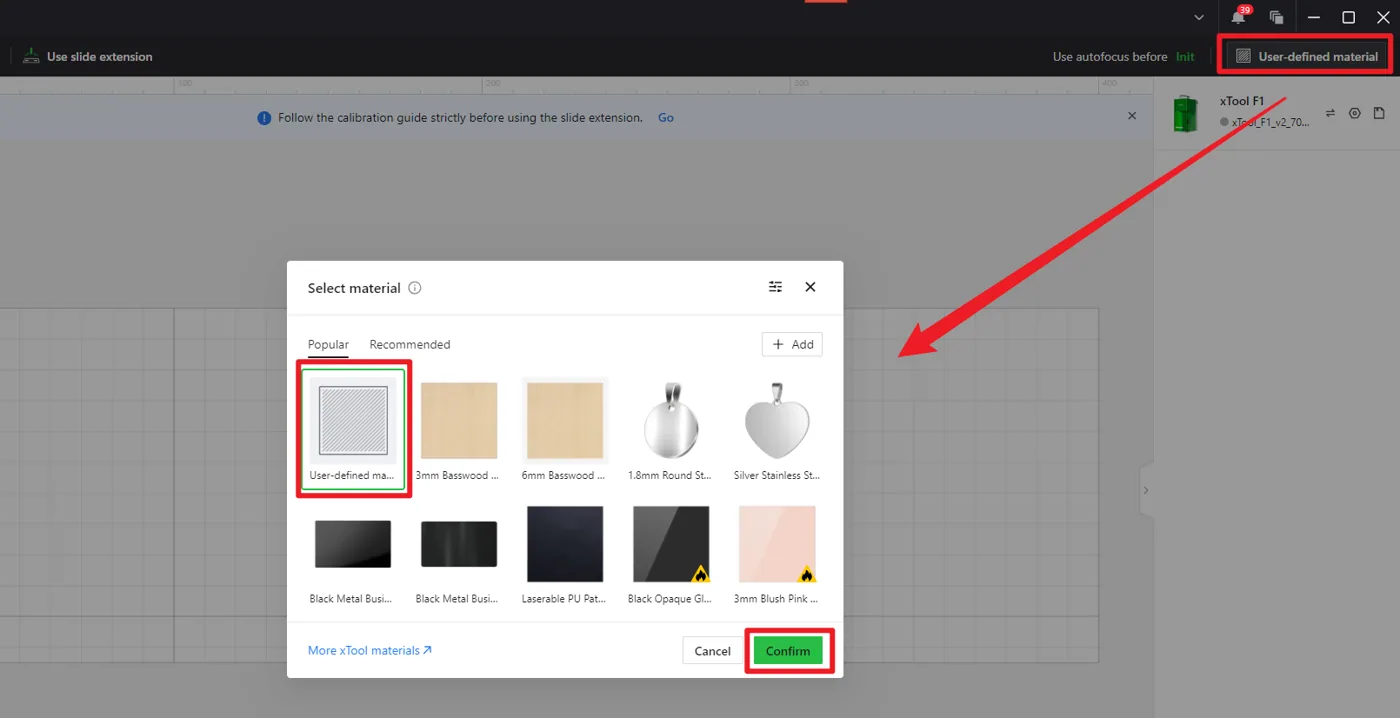Confirm the material selection
Viewport: 1400px width, 718px height.
coord(788,651)
